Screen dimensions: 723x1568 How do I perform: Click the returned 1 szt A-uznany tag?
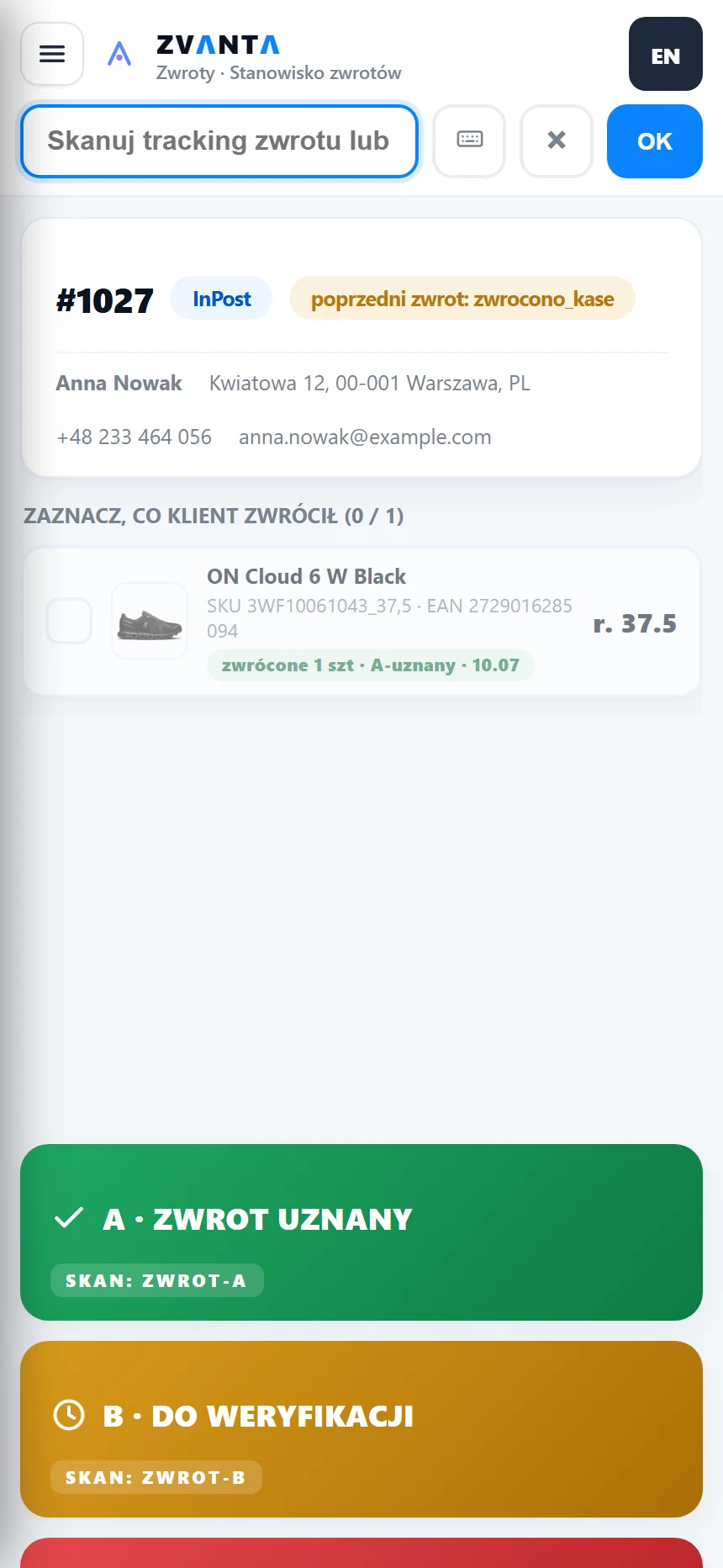coord(371,665)
